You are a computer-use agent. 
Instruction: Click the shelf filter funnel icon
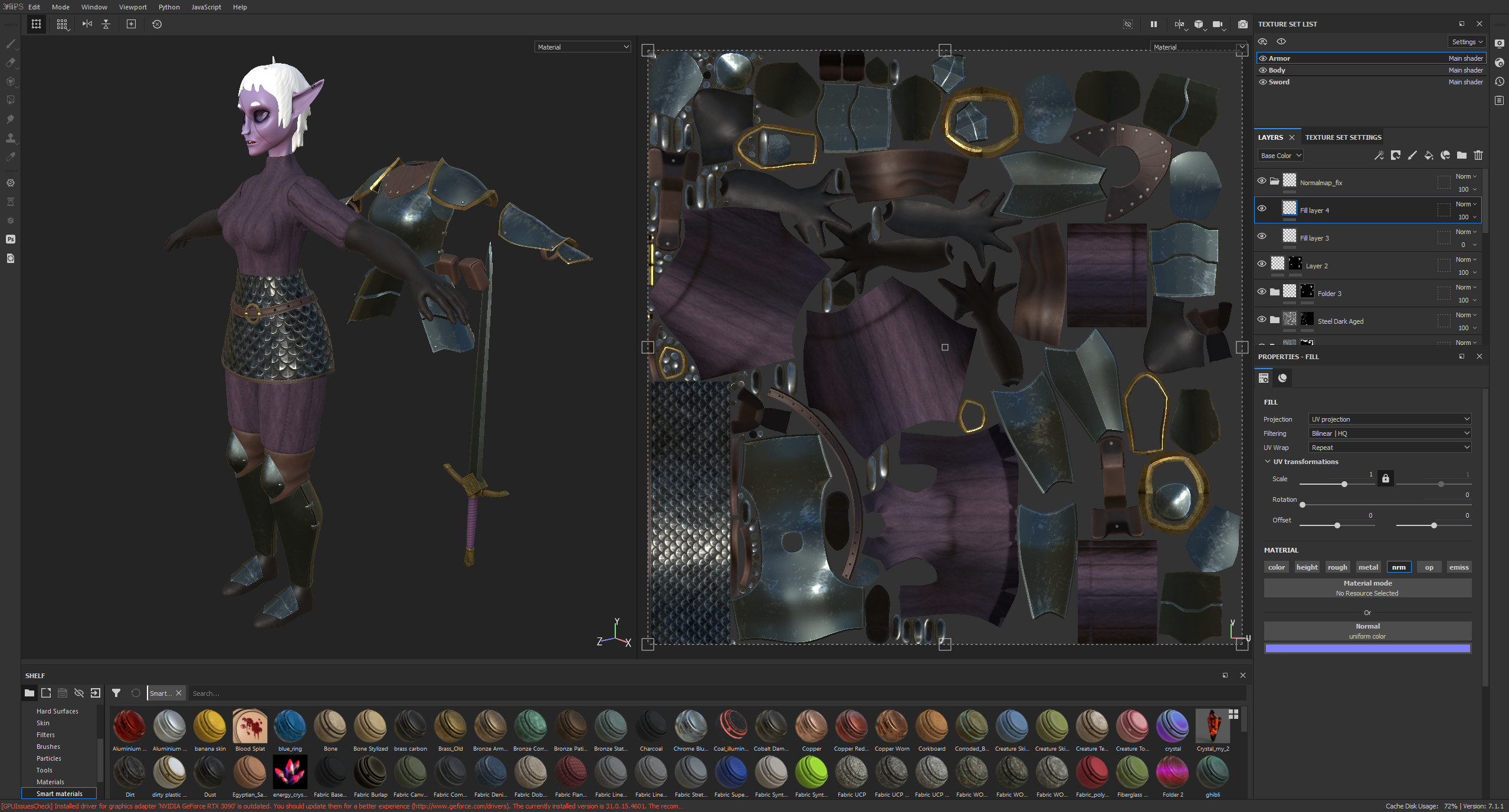[x=116, y=693]
